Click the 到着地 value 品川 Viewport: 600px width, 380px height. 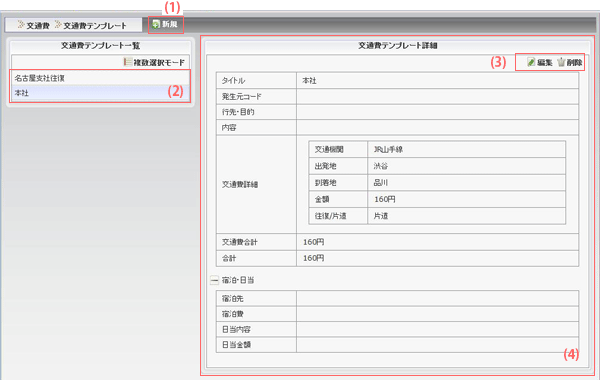[x=381, y=183]
